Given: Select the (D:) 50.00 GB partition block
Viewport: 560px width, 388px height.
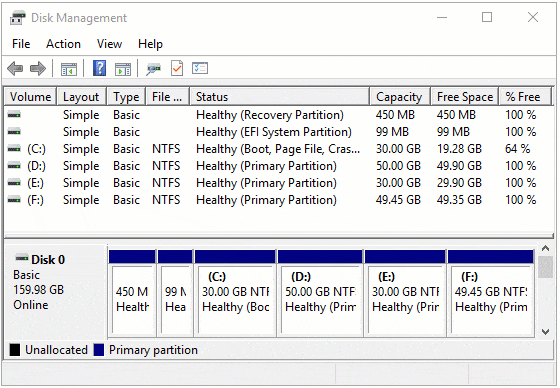Looking at the screenshot, I should click(x=320, y=293).
